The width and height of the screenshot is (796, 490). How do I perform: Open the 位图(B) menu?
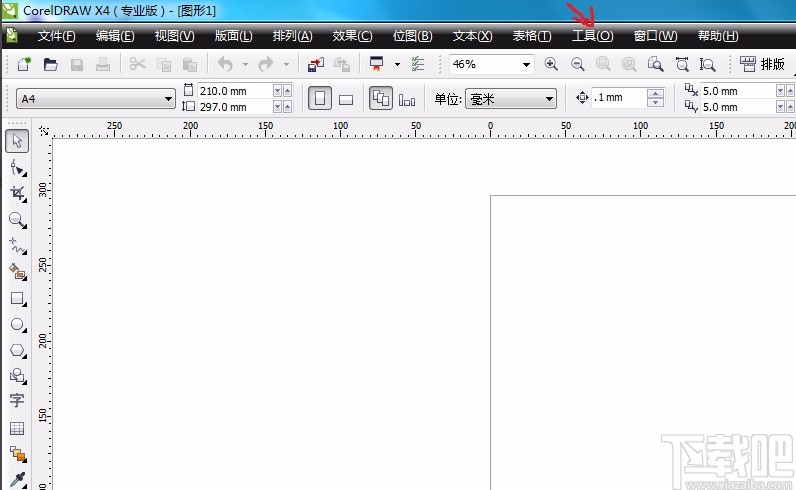(413, 36)
